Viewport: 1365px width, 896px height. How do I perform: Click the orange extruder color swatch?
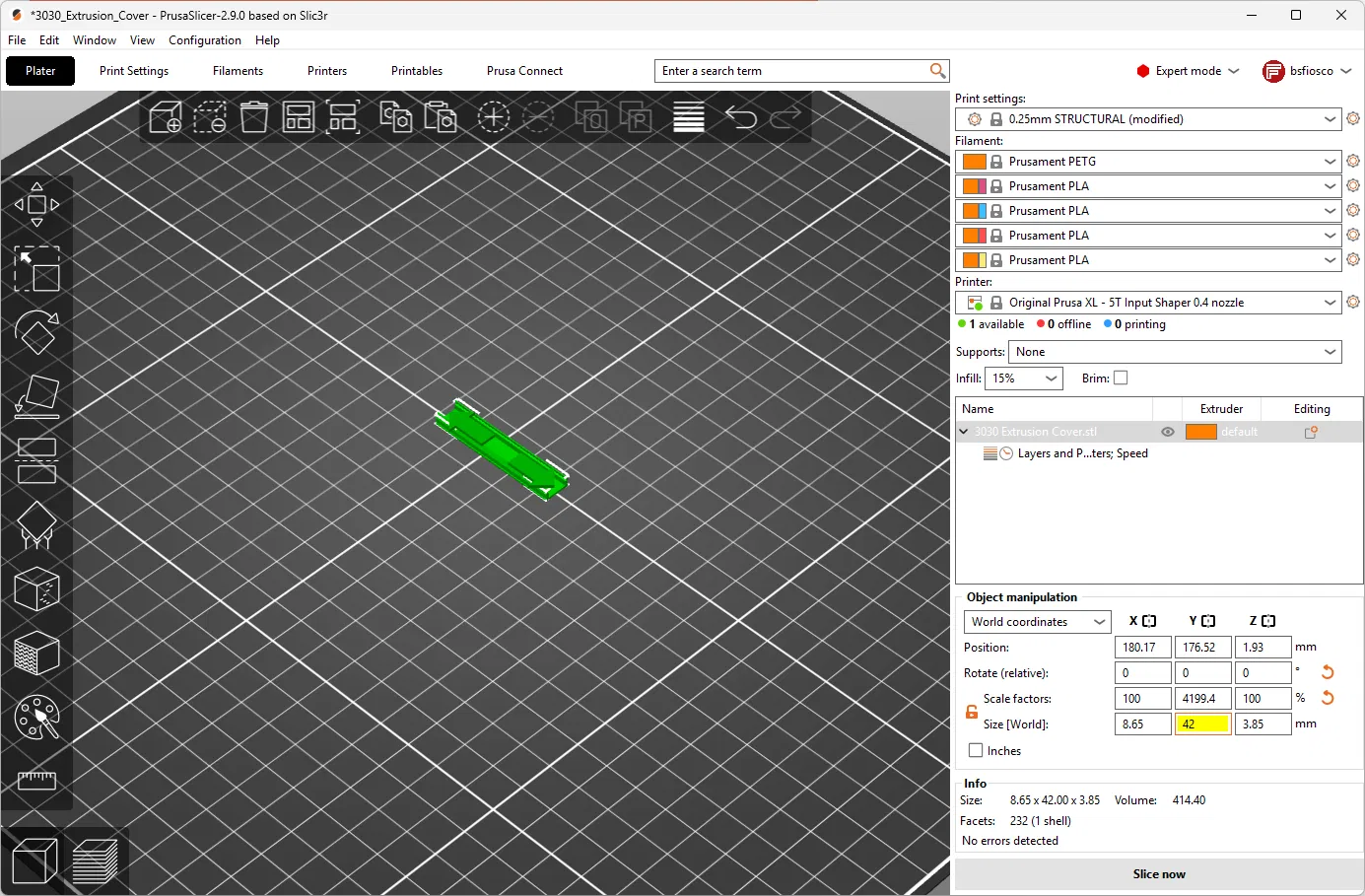[x=1200, y=432]
